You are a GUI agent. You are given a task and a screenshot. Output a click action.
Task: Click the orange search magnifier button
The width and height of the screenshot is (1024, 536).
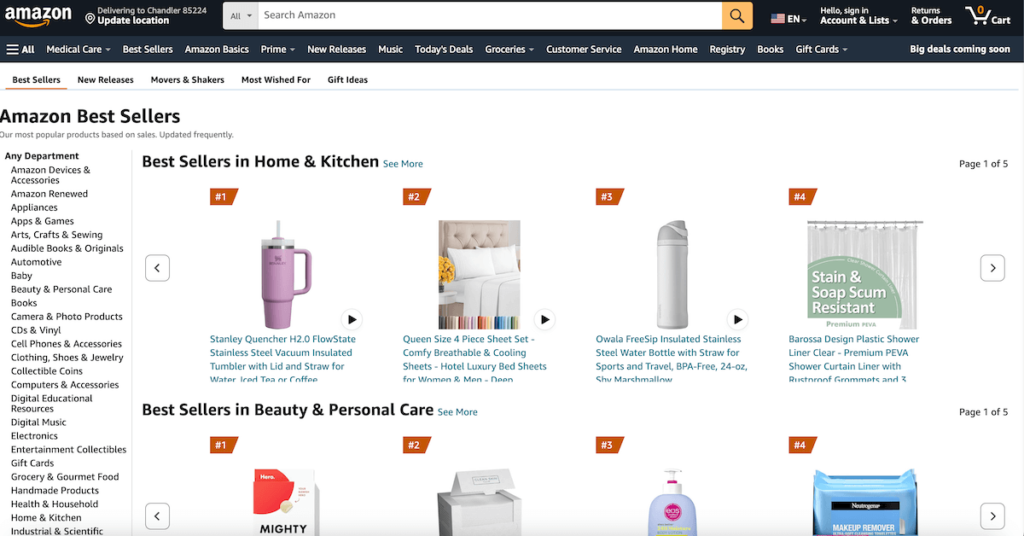point(737,16)
